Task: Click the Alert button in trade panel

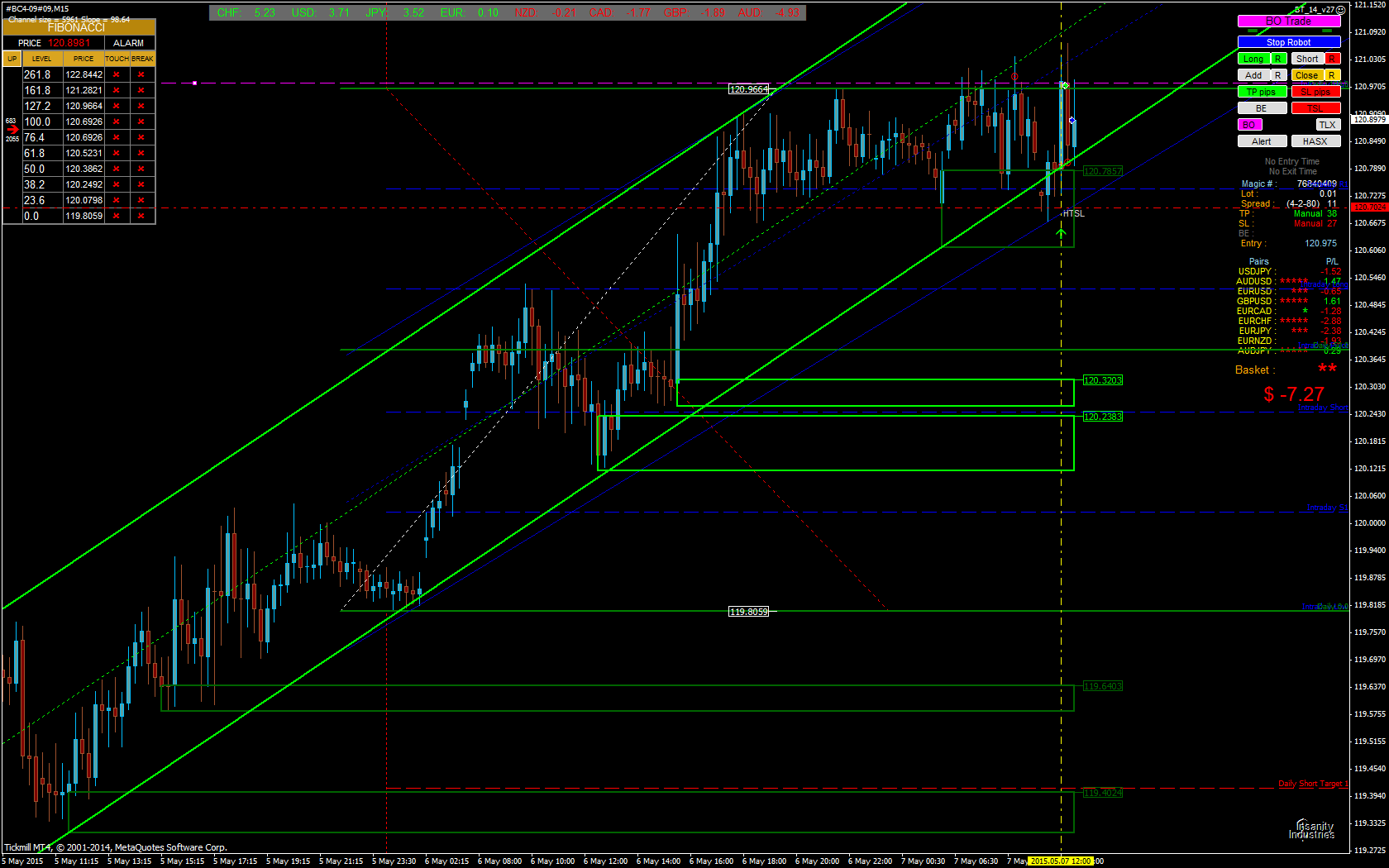Action: 1262,141
